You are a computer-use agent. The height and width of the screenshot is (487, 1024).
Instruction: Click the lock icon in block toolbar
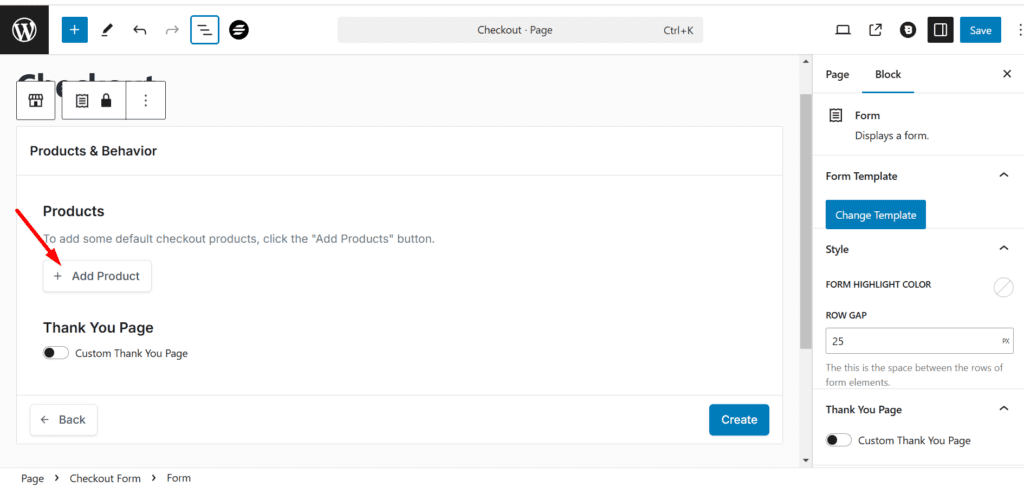pos(106,100)
